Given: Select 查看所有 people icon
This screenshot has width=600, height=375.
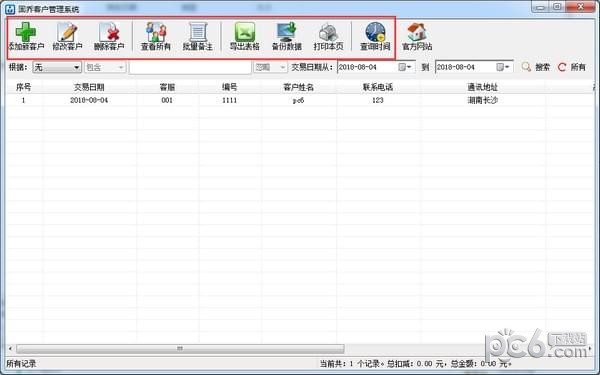Looking at the screenshot, I should click(x=156, y=32).
